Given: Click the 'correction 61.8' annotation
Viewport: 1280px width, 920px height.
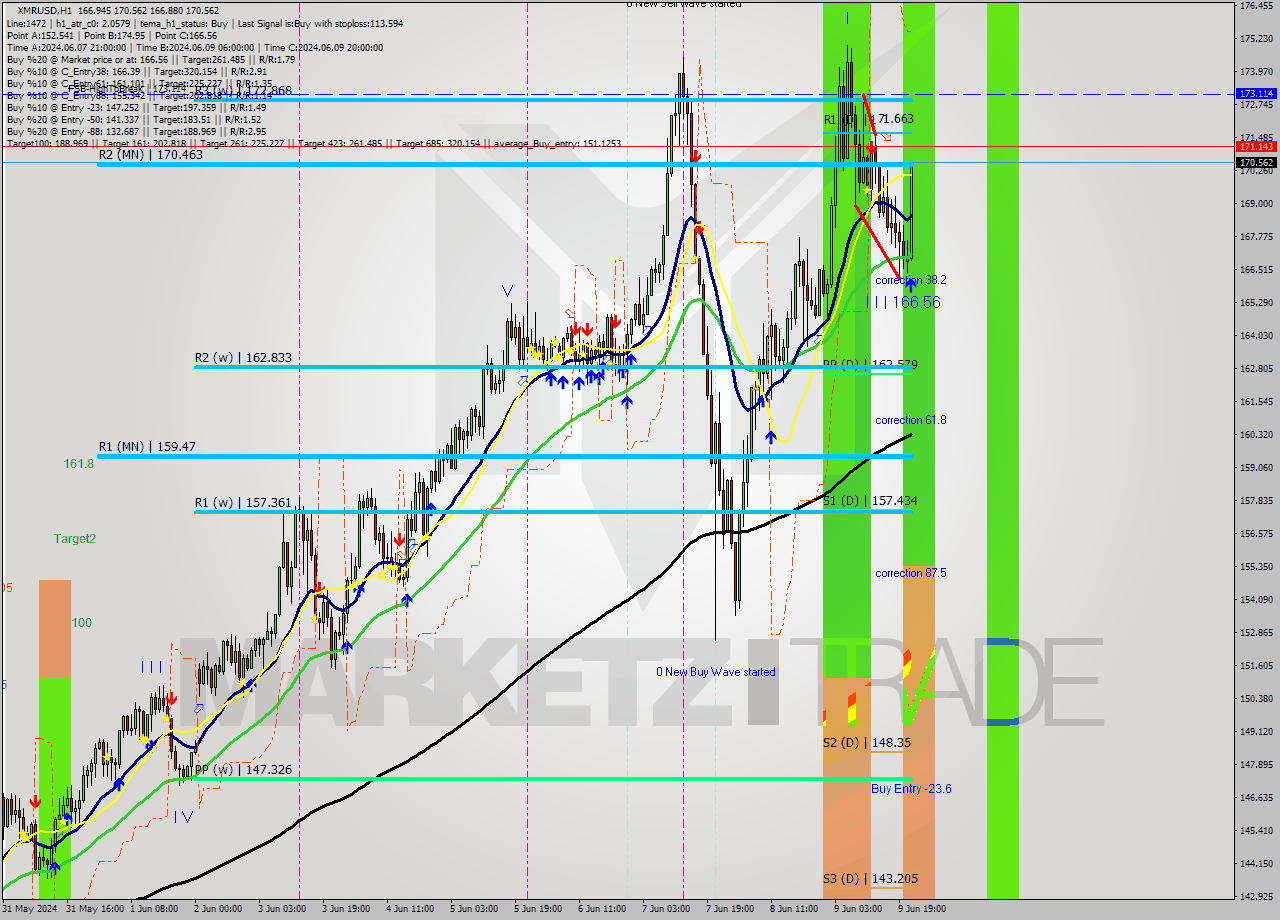Looking at the screenshot, I should click(910, 420).
